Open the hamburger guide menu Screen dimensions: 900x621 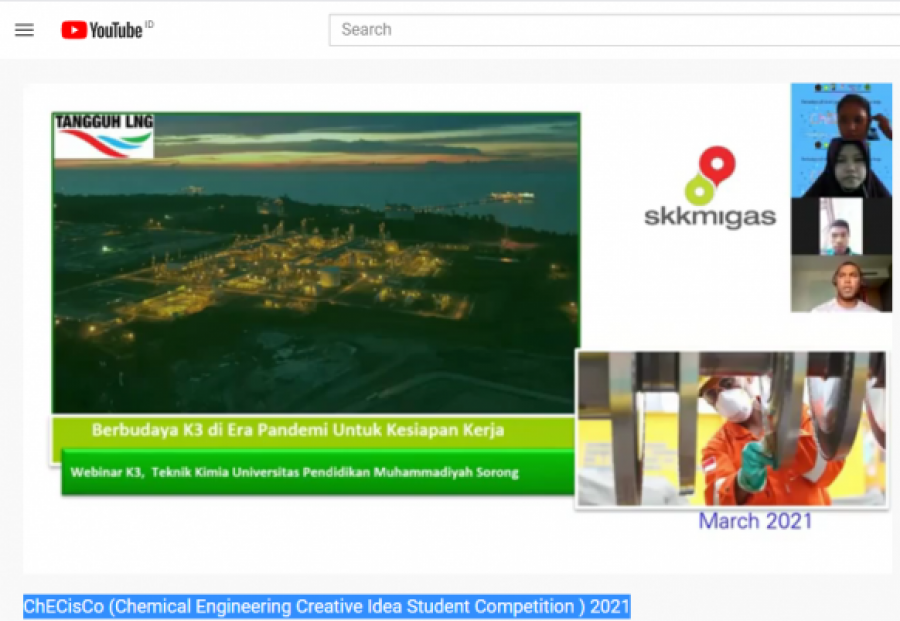pos(24,30)
